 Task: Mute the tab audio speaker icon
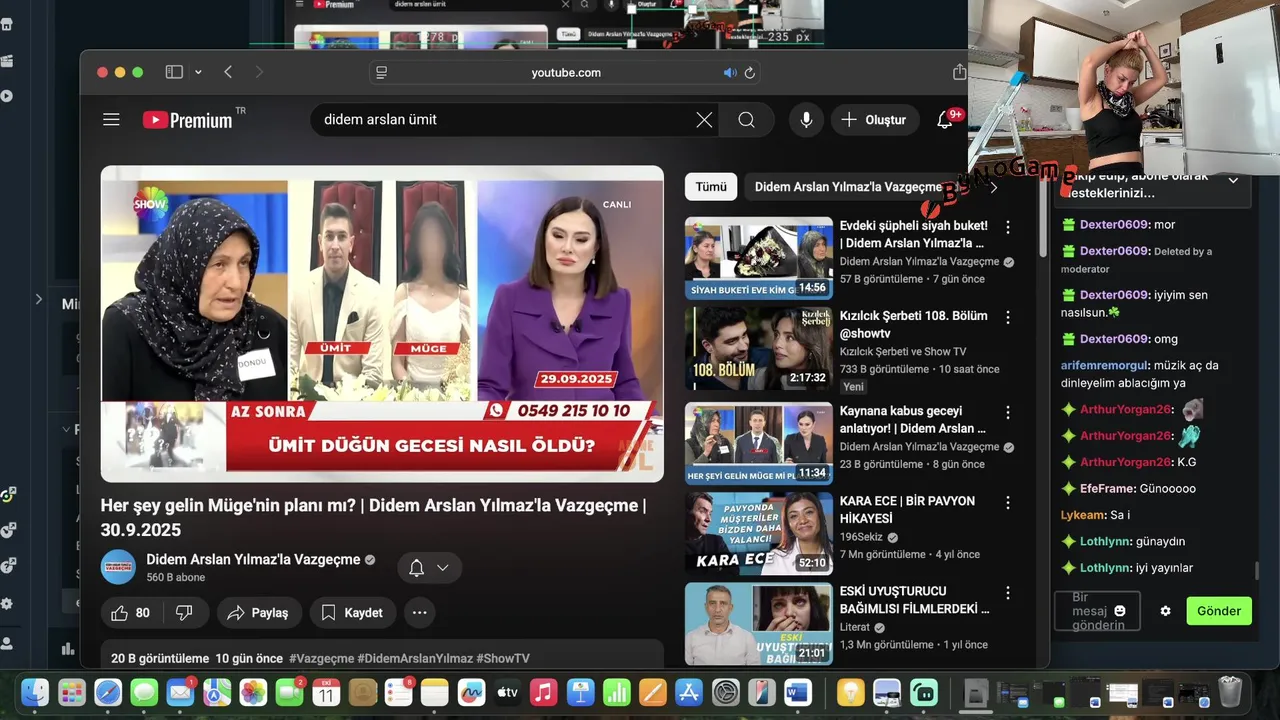(x=730, y=73)
